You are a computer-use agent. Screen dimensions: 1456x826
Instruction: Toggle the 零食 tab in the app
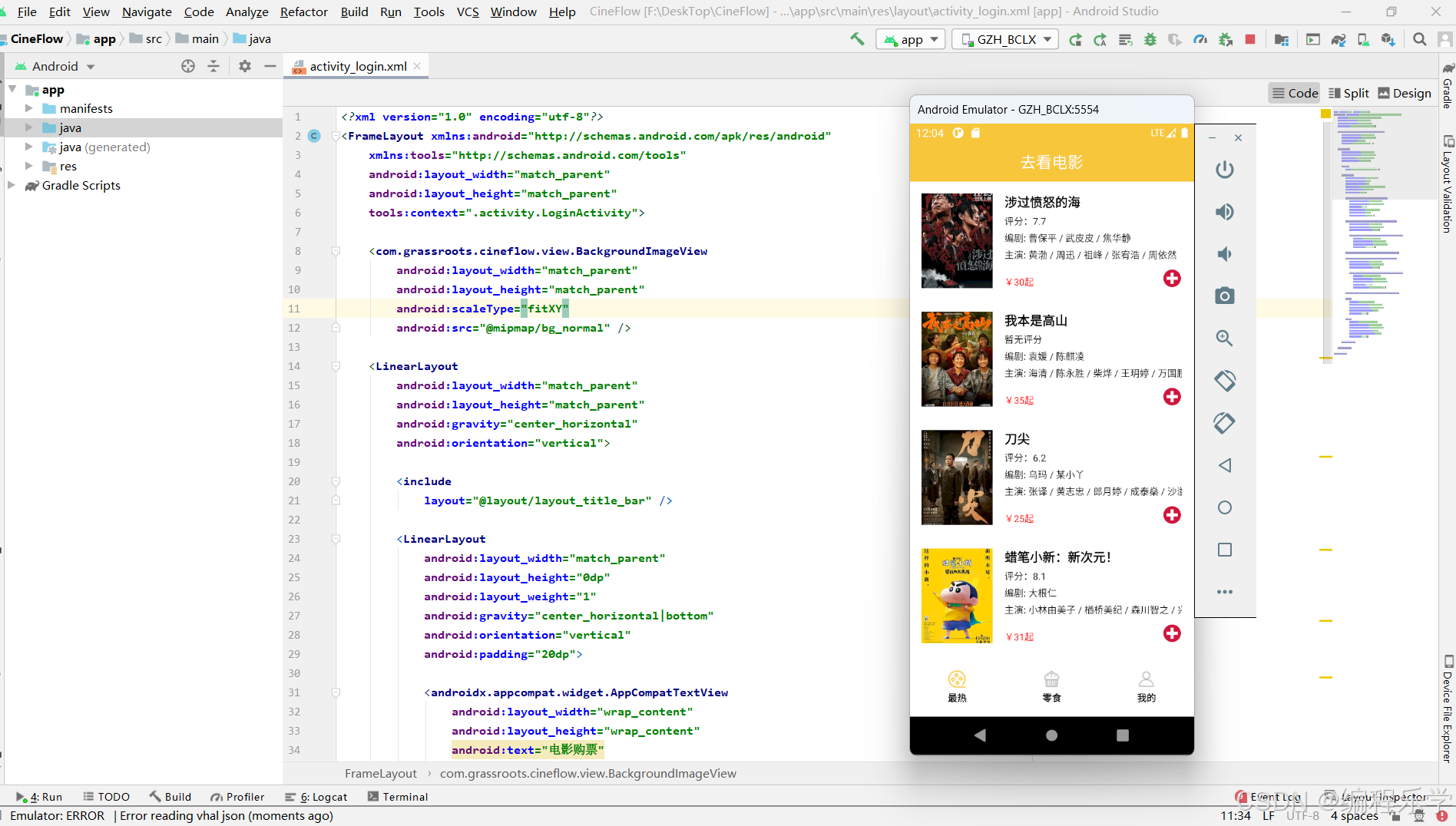point(1051,686)
